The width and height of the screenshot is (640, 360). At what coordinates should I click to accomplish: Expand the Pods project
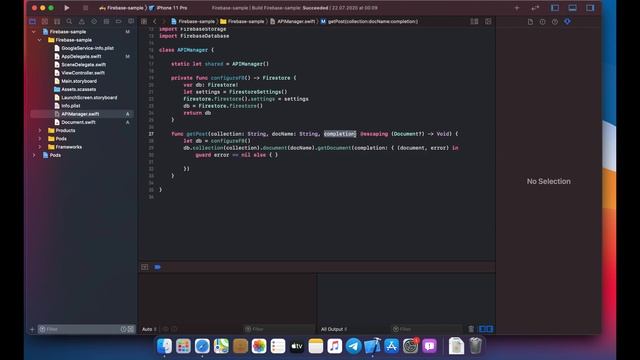pos(34,155)
